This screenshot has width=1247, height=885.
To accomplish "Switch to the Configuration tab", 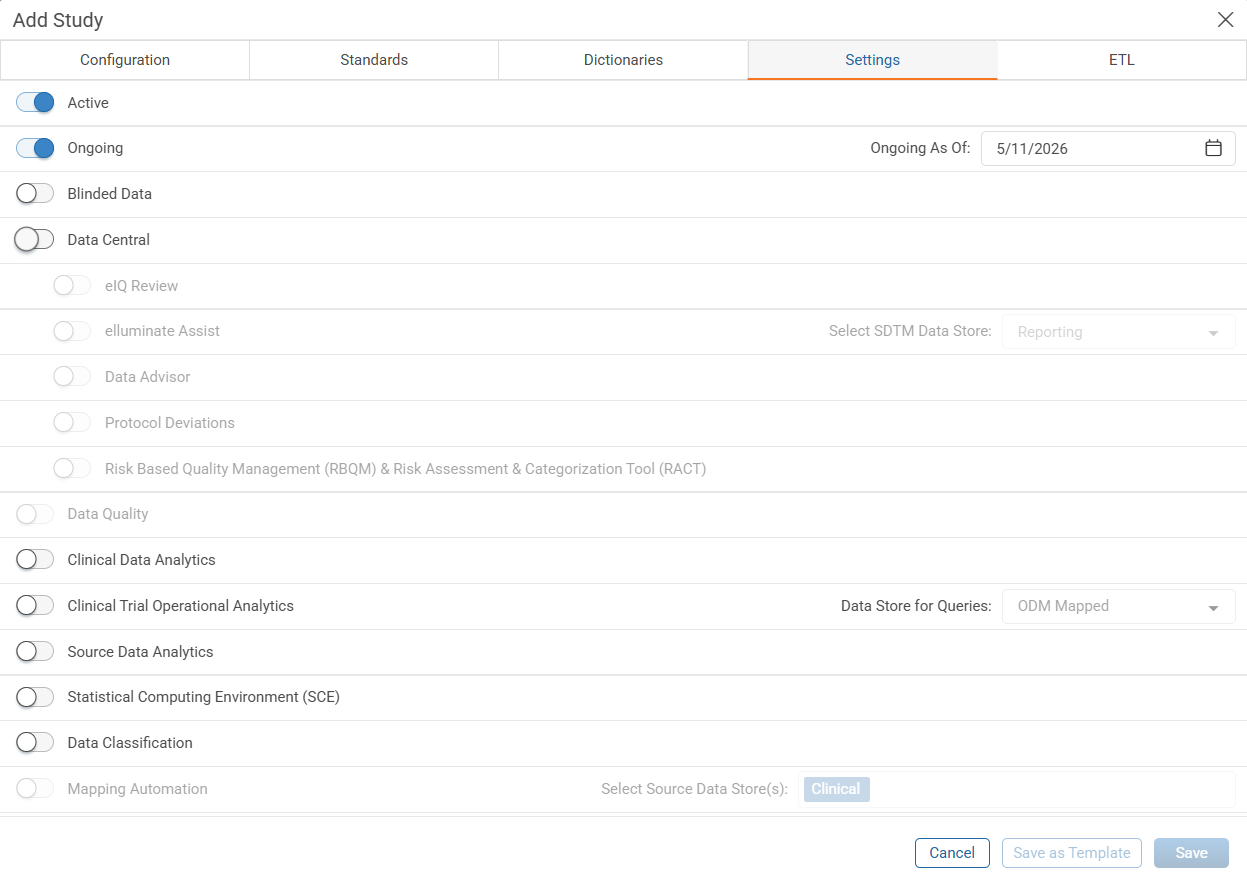I will [125, 60].
